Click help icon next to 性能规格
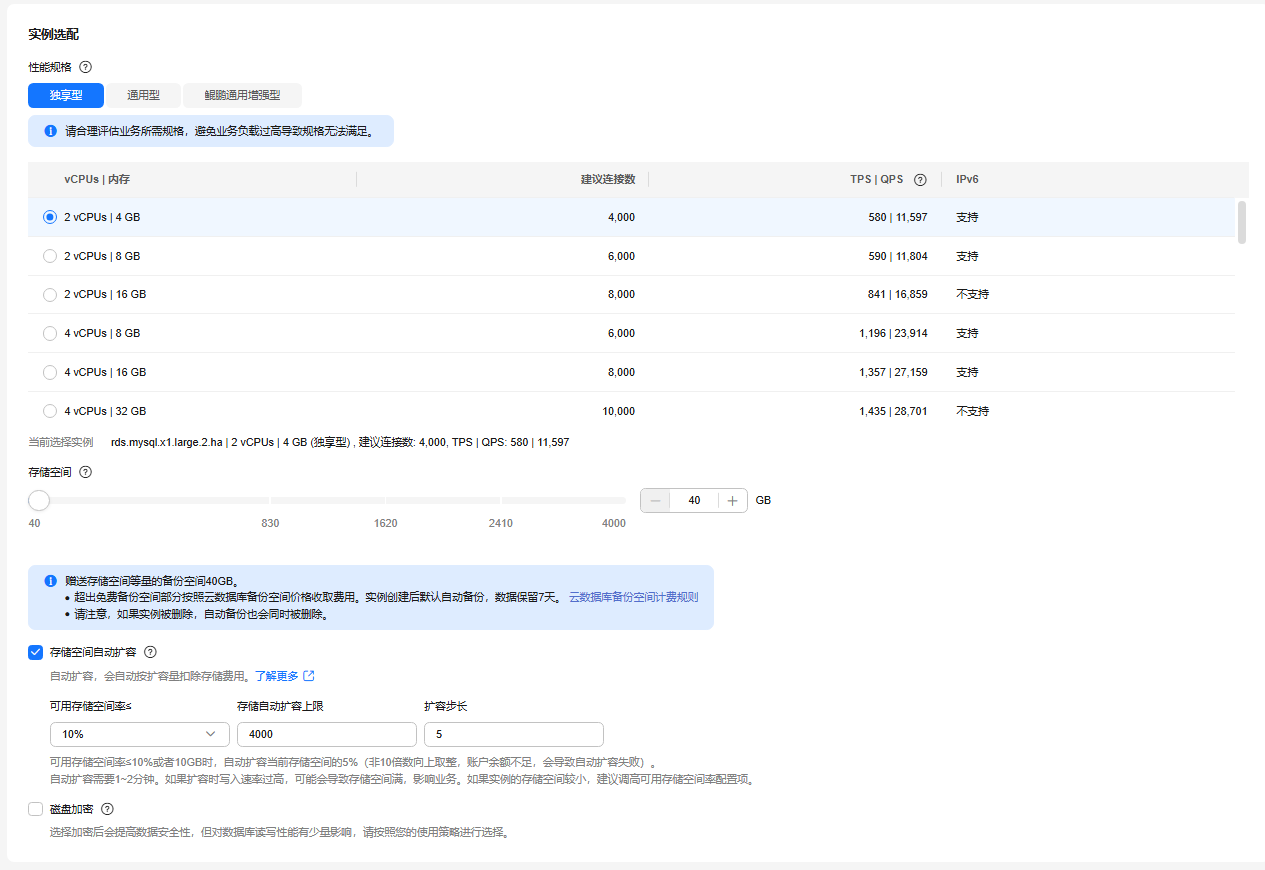Viewport: 1265px width, 870px height. tap(85, 67)
